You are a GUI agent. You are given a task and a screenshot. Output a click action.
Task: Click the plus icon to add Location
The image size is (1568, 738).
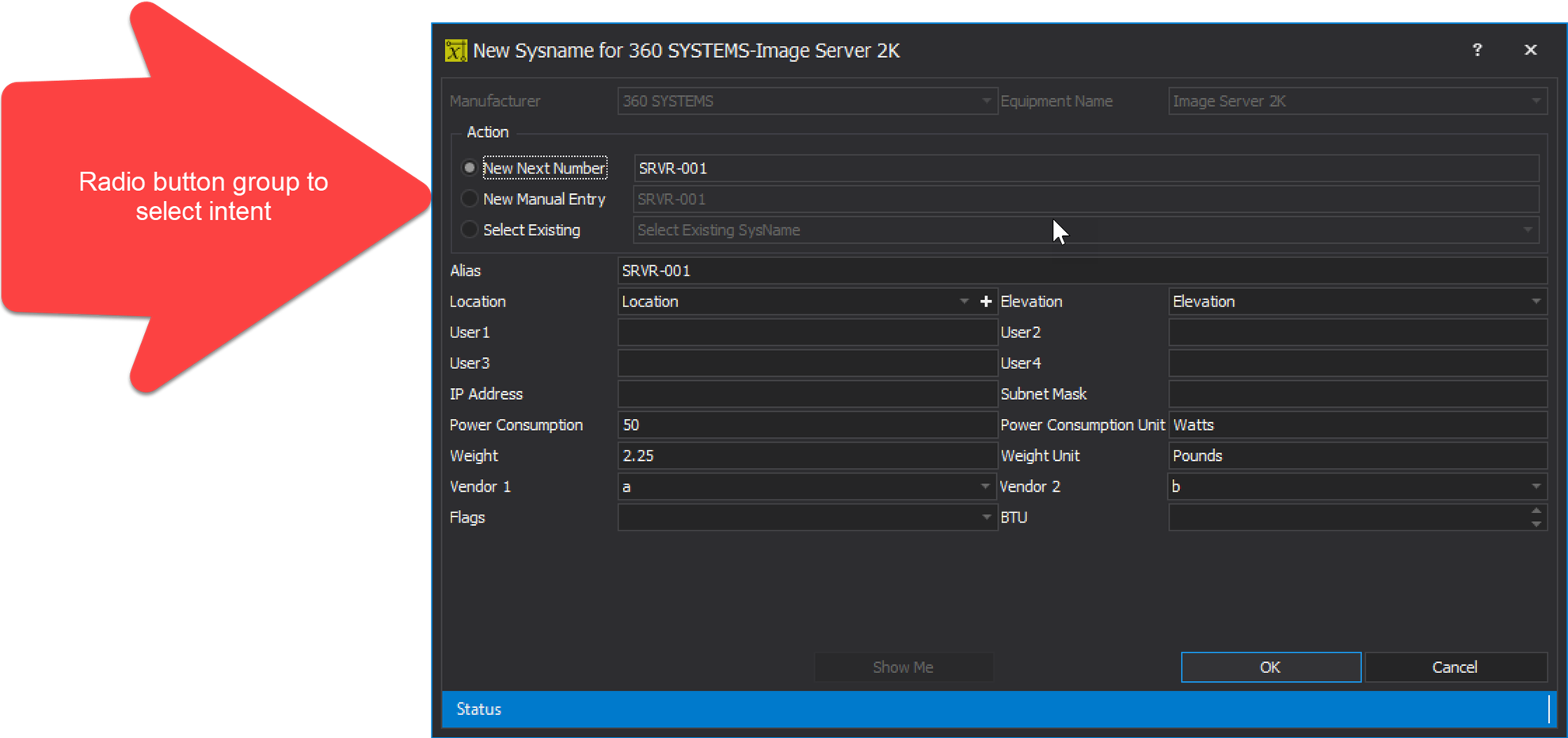(986, 302)
